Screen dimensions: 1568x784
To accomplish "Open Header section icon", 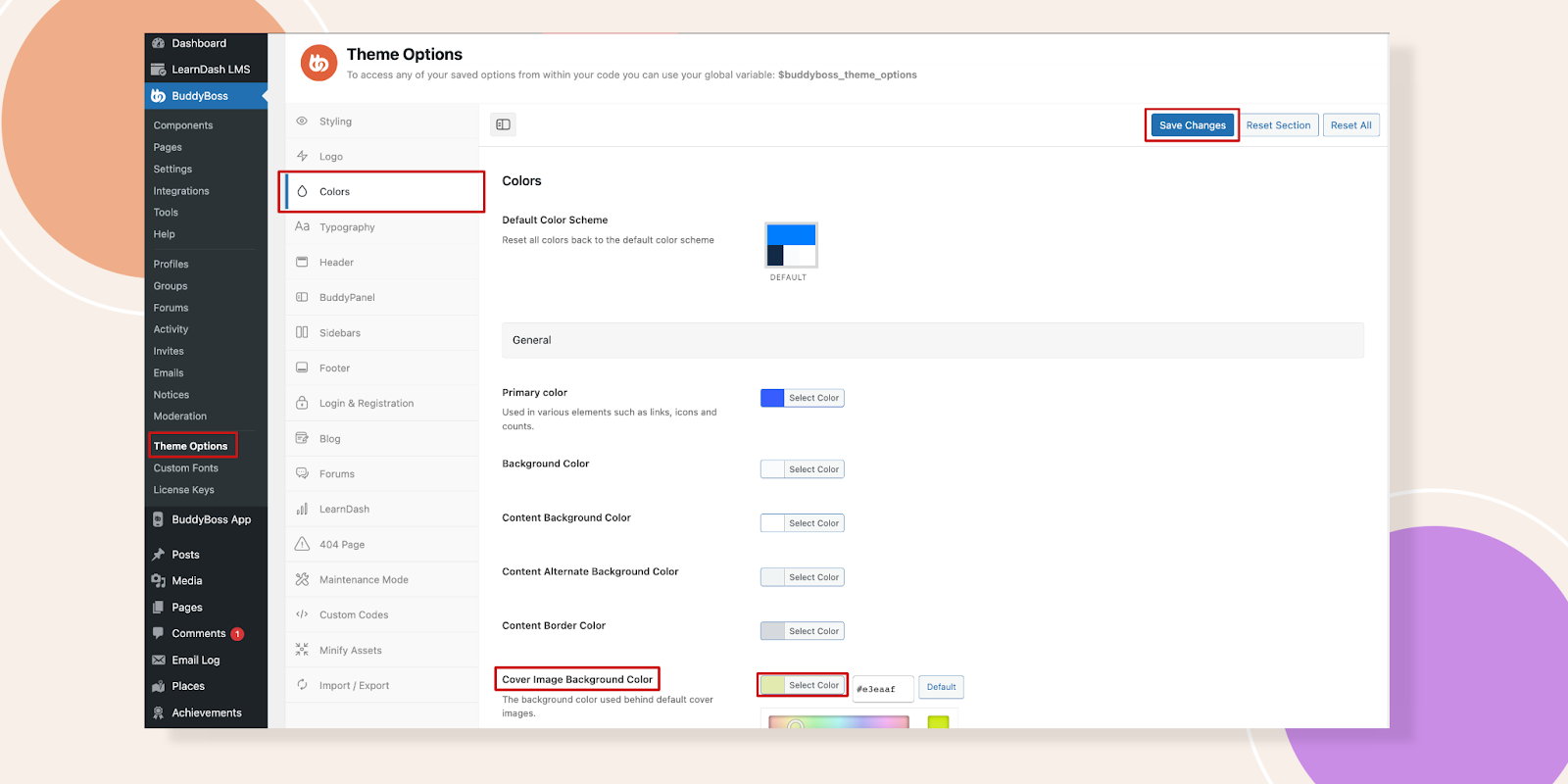I will (302, 263).
